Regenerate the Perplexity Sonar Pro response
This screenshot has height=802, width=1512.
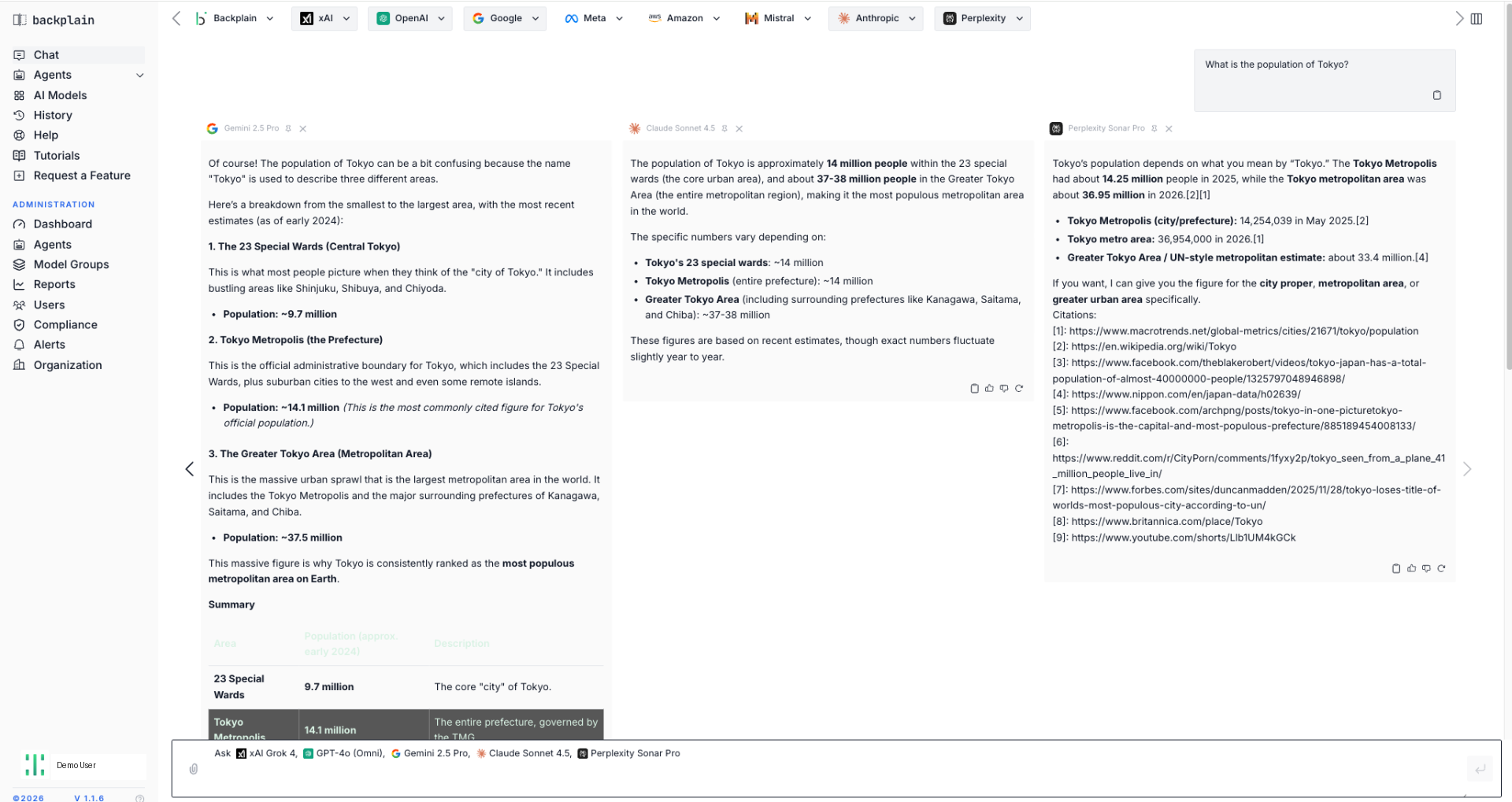pyautogui.click(x=1441, y=568)
